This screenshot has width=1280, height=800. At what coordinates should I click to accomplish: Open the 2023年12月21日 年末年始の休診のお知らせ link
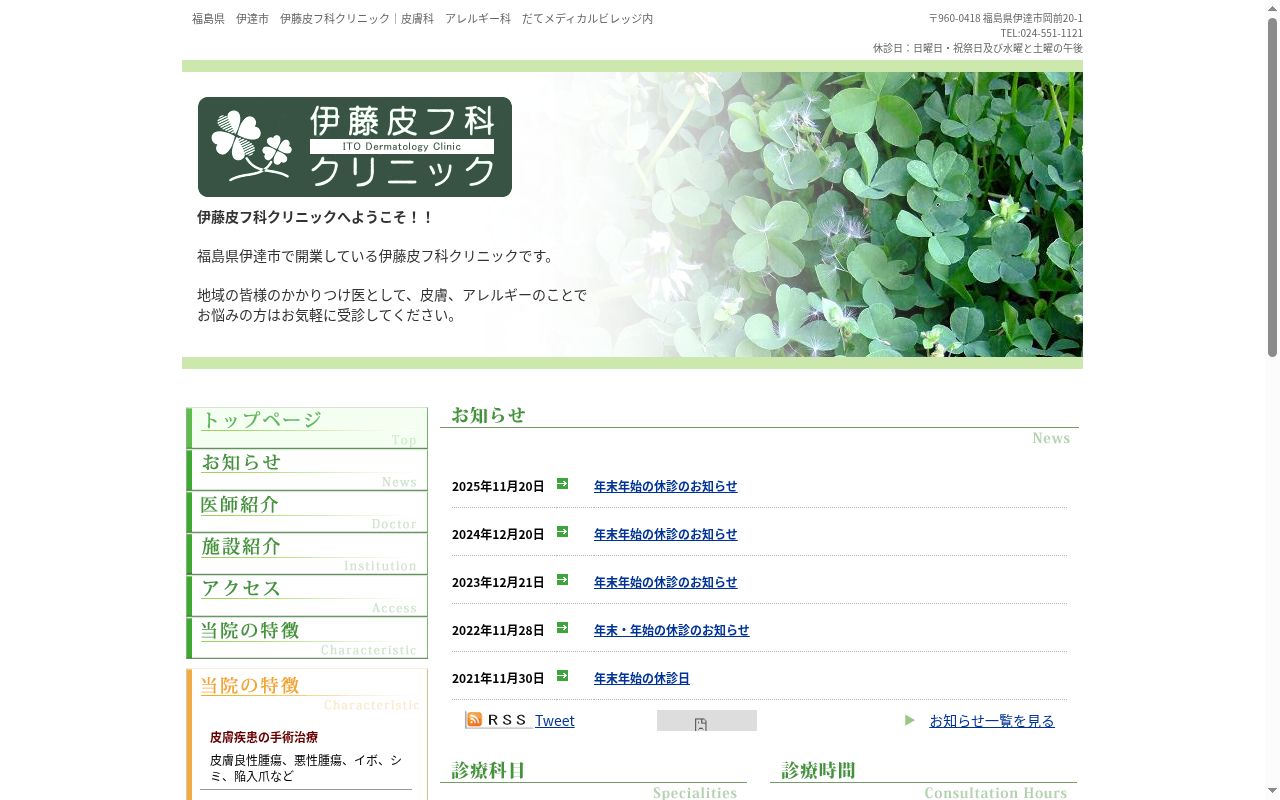665,582
